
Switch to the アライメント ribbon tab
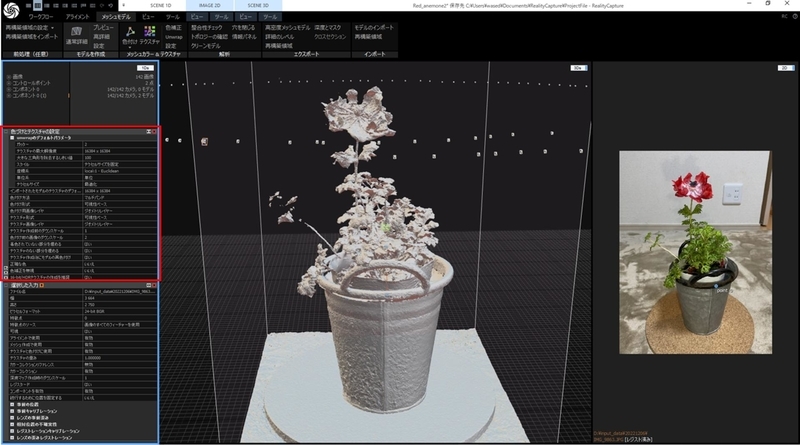click(x=78, y=17)
